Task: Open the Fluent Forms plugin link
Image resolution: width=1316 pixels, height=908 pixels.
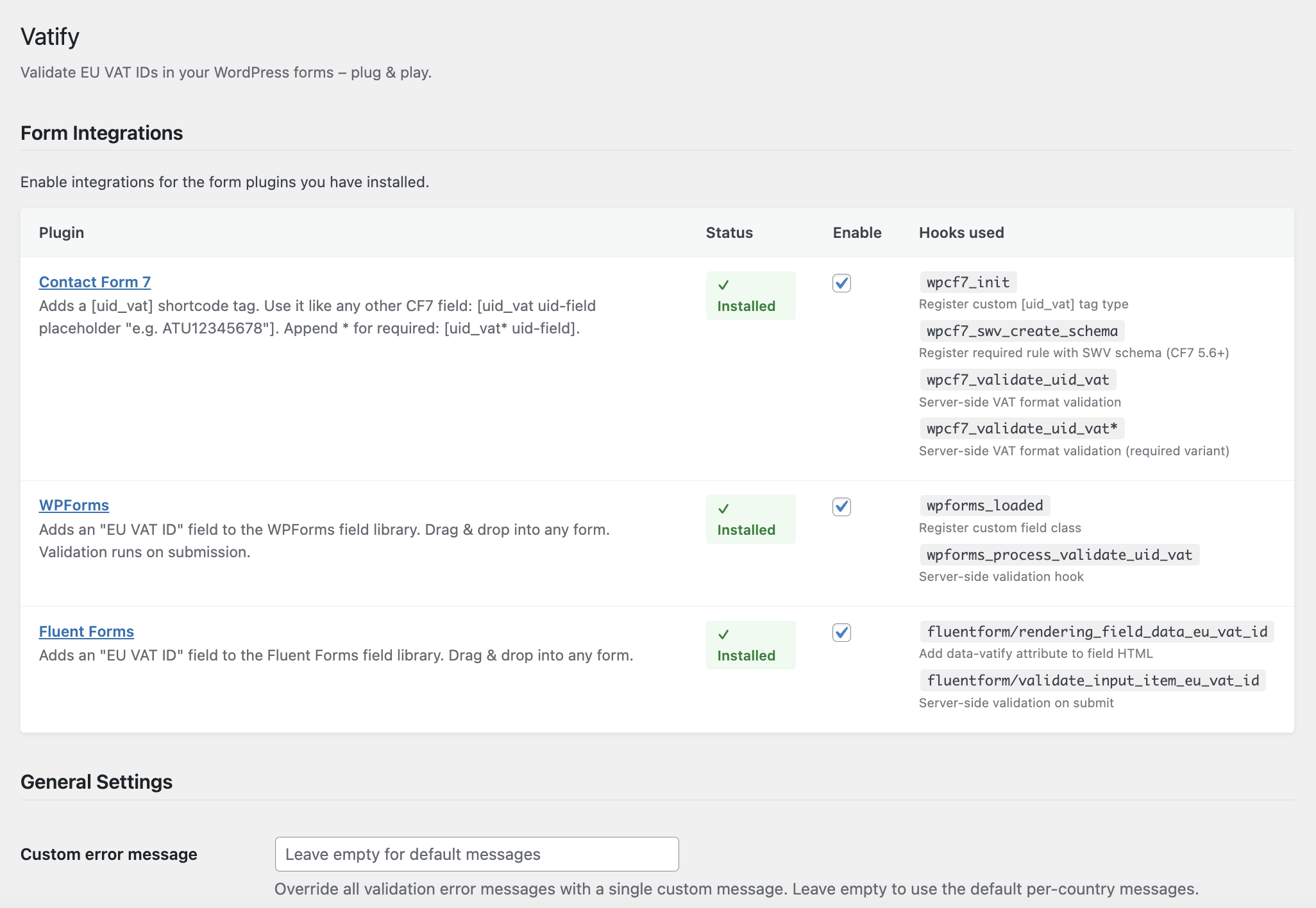Action: pos(87,632)
